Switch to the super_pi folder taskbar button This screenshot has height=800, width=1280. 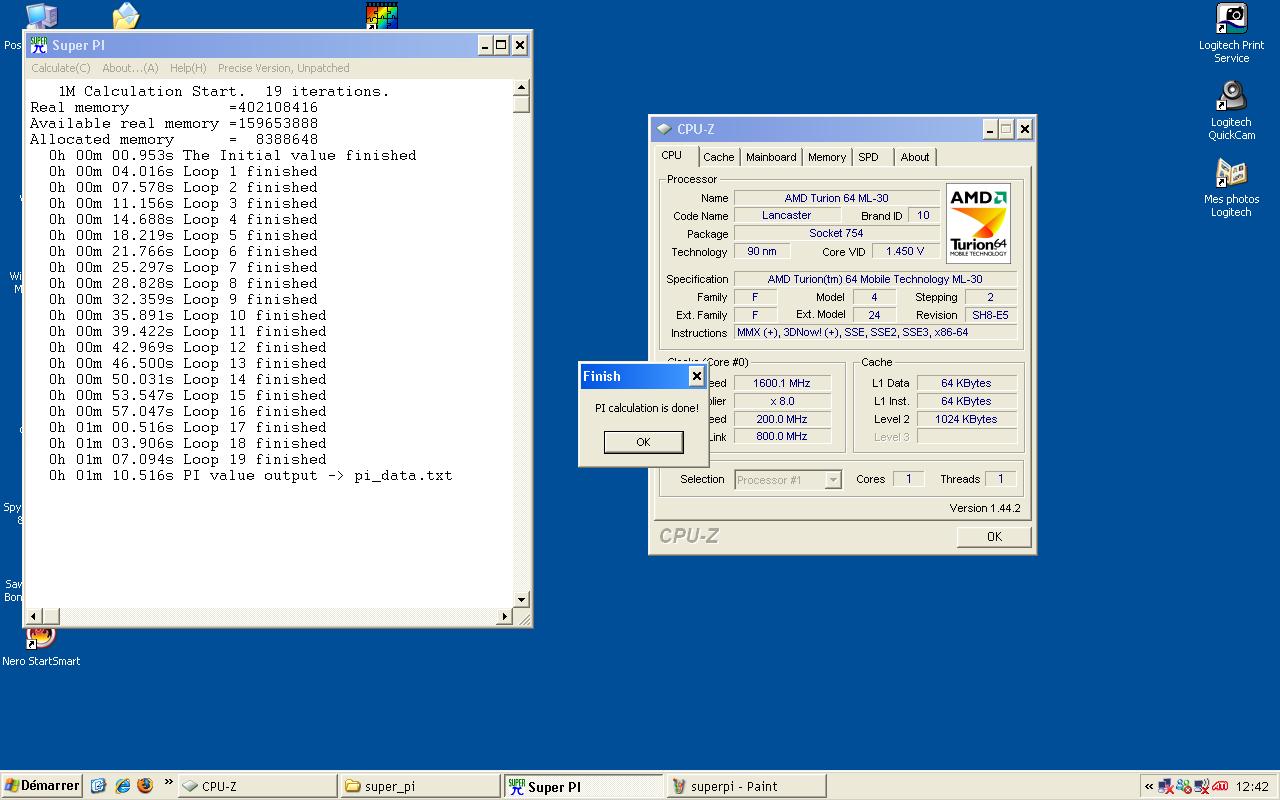[420, 786]
